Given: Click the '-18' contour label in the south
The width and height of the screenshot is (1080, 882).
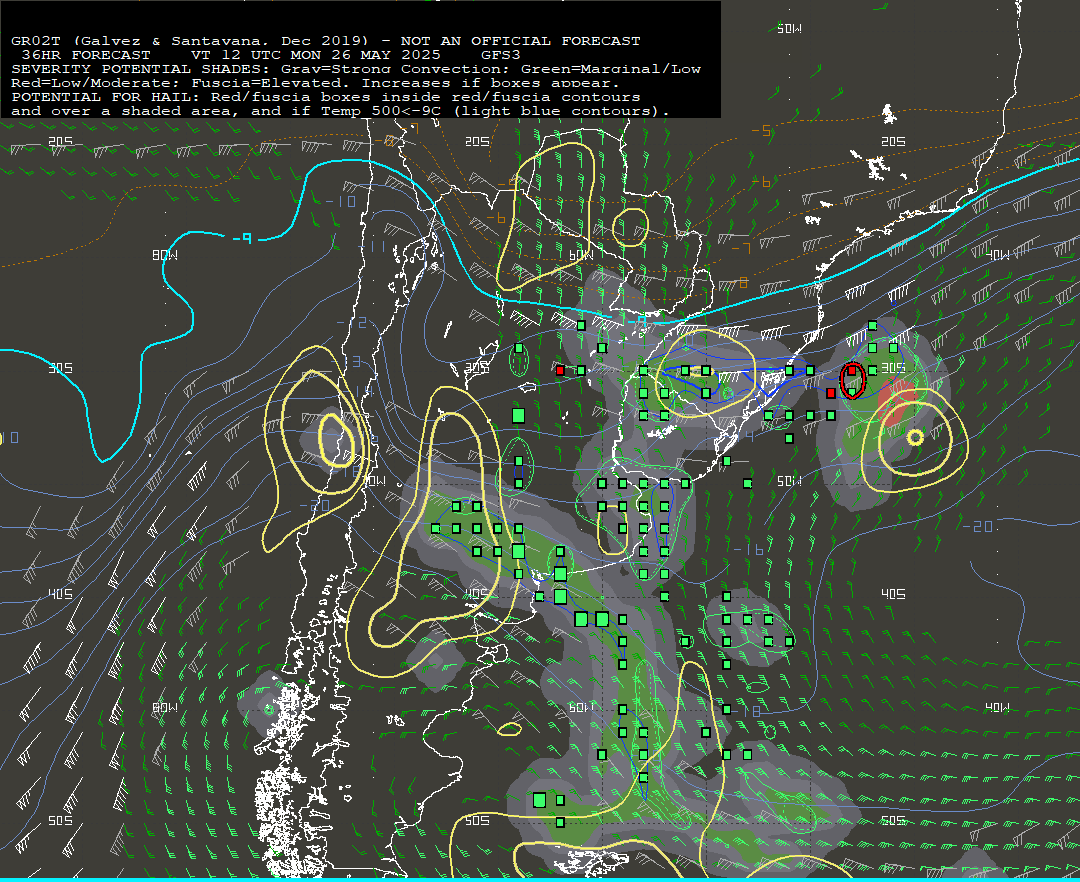Looking at the screenshot, I should point(746,711).
